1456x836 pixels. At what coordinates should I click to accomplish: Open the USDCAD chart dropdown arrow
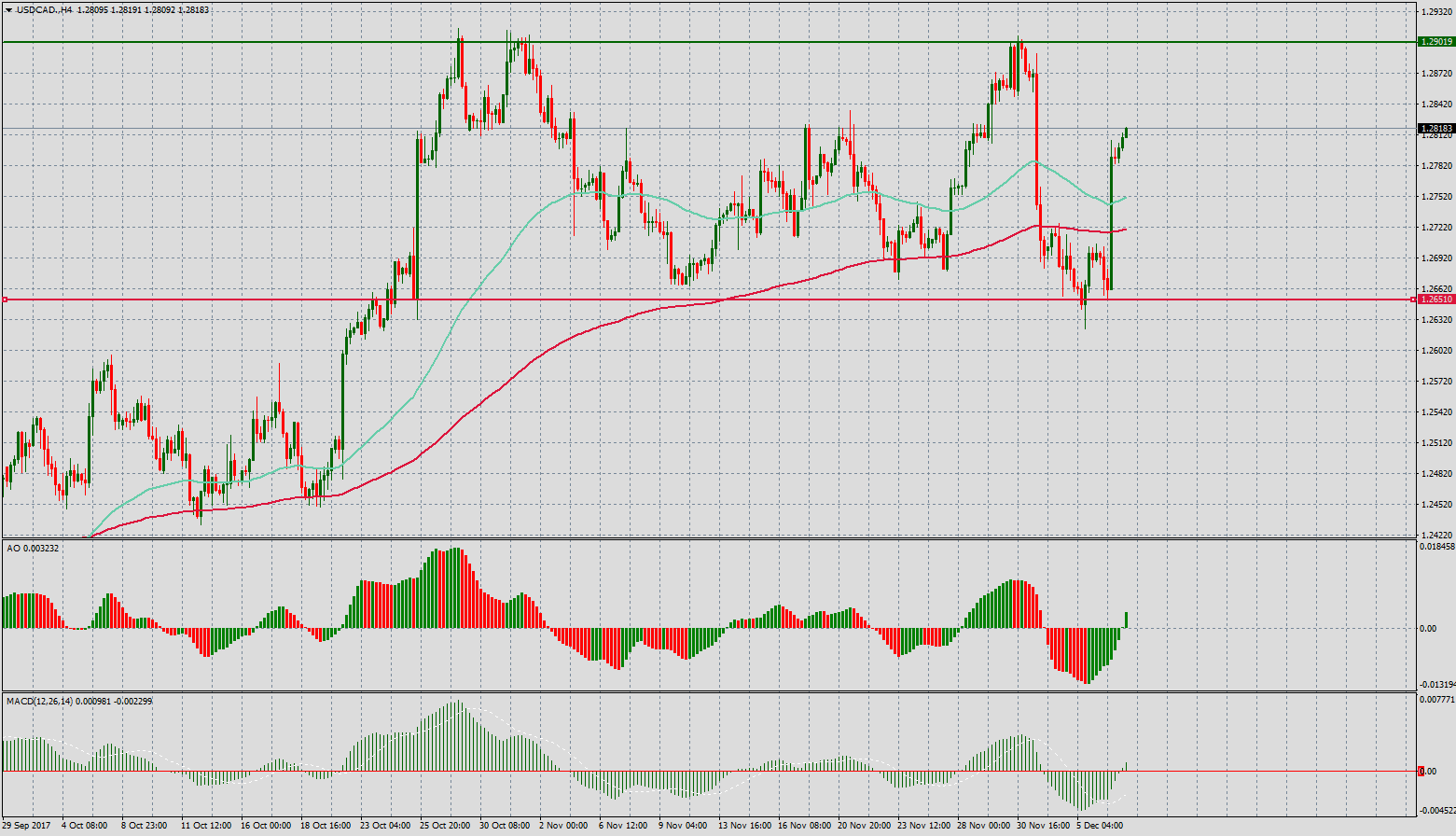pos(8,10)
